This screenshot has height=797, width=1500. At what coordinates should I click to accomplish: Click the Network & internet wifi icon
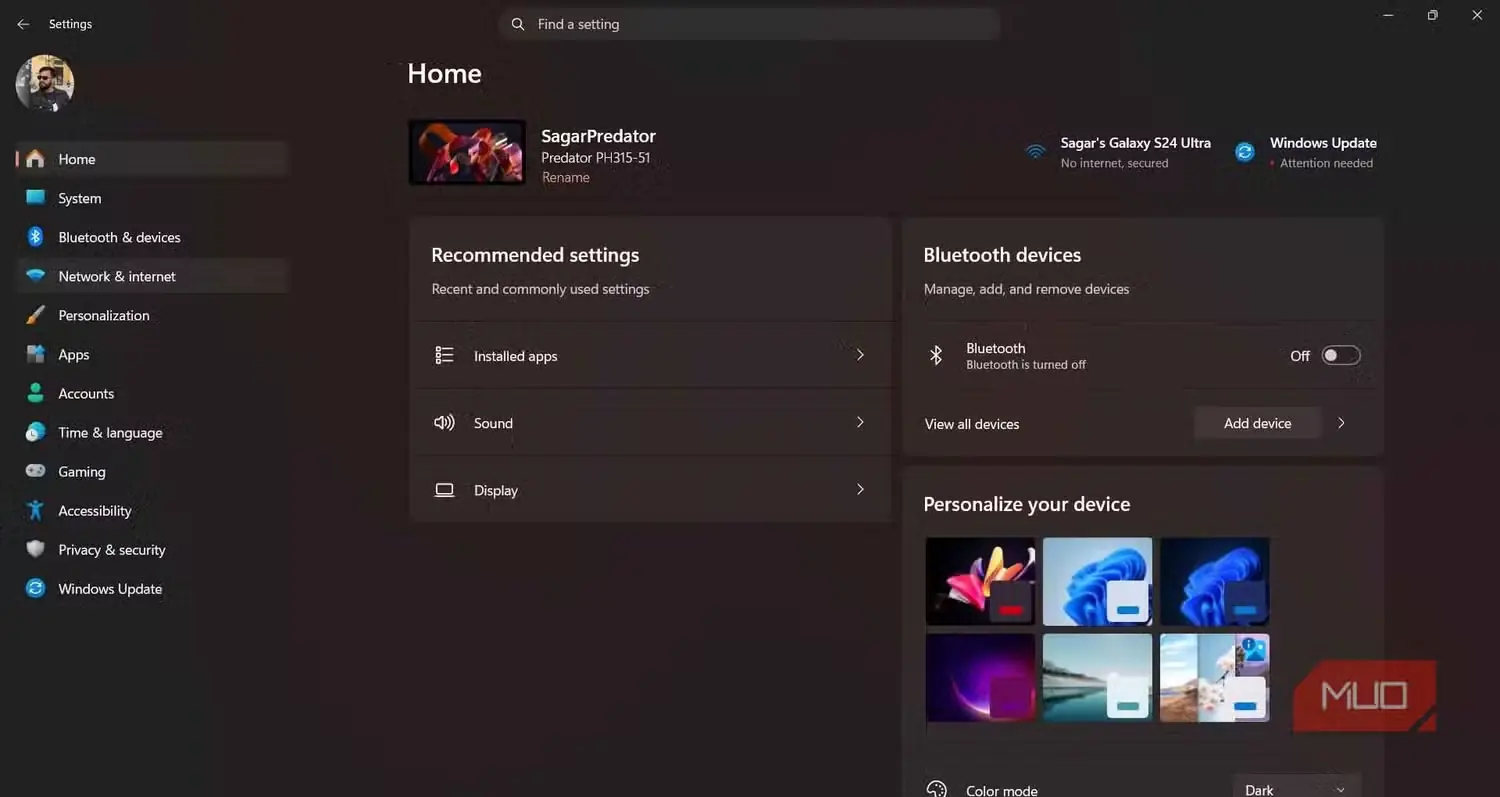click(x=35, y=276)
